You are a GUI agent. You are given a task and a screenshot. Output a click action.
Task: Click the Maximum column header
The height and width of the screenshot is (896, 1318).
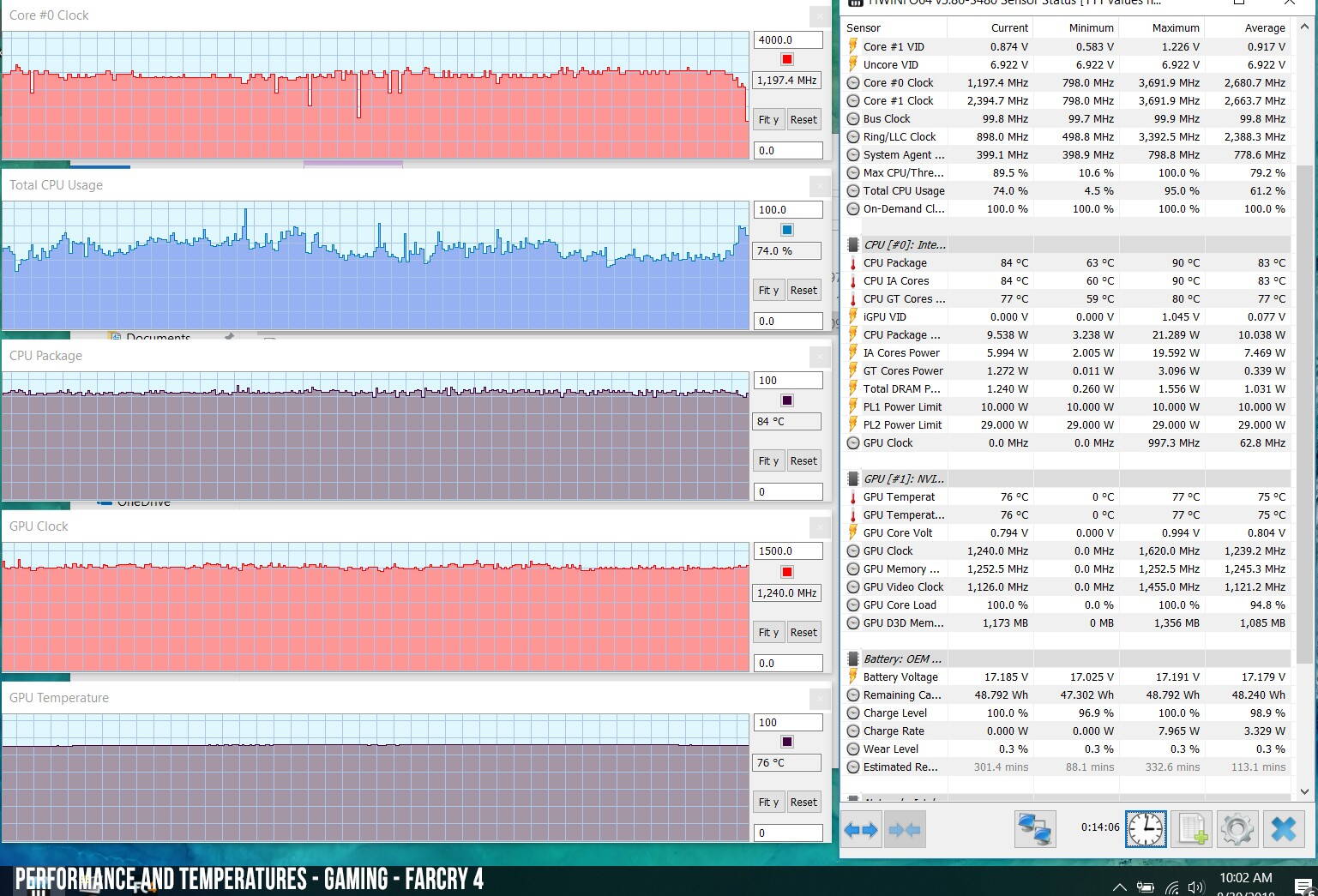[1175, 27]
